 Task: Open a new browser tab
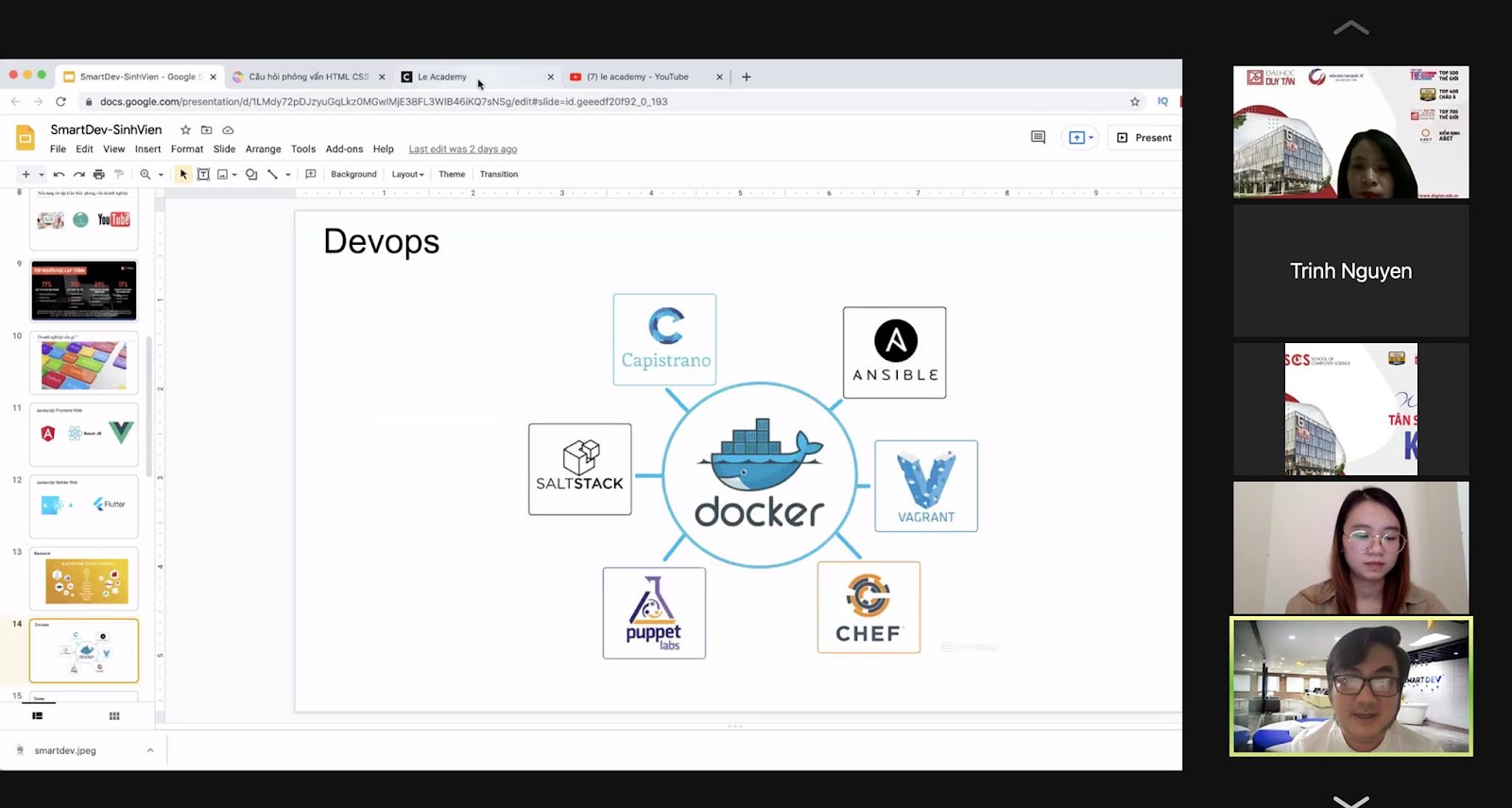(747, 77)
